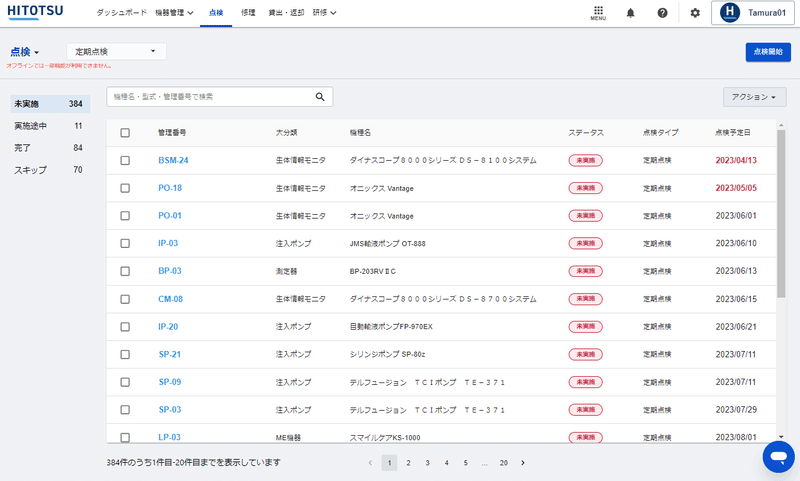
Task: Open notifications bell
Action: 631,13
